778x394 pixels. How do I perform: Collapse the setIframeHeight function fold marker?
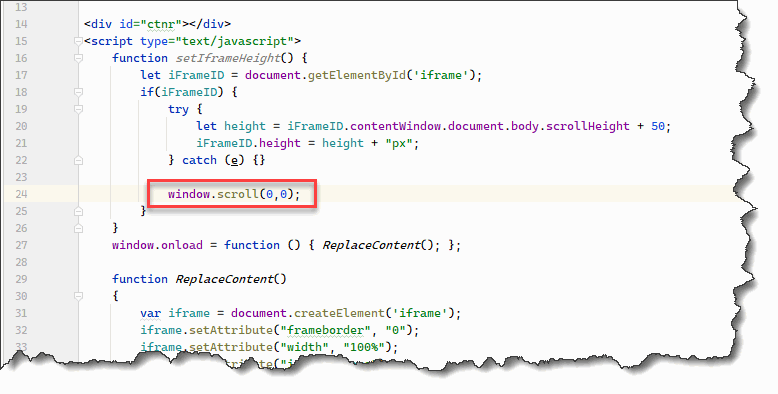point(78,58)
